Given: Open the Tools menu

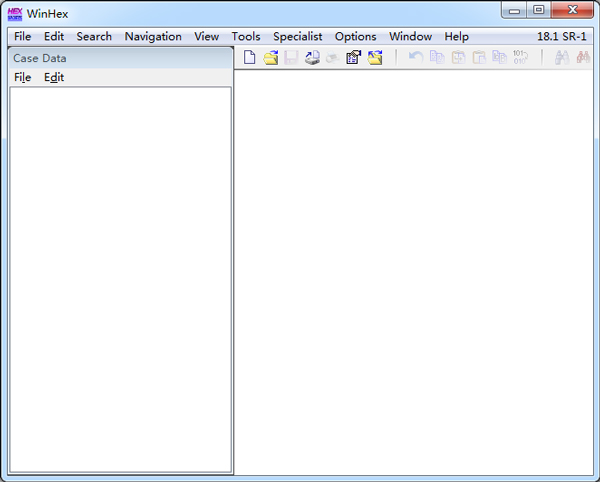Looking at the screenshot, I should (x=246, y=36).
